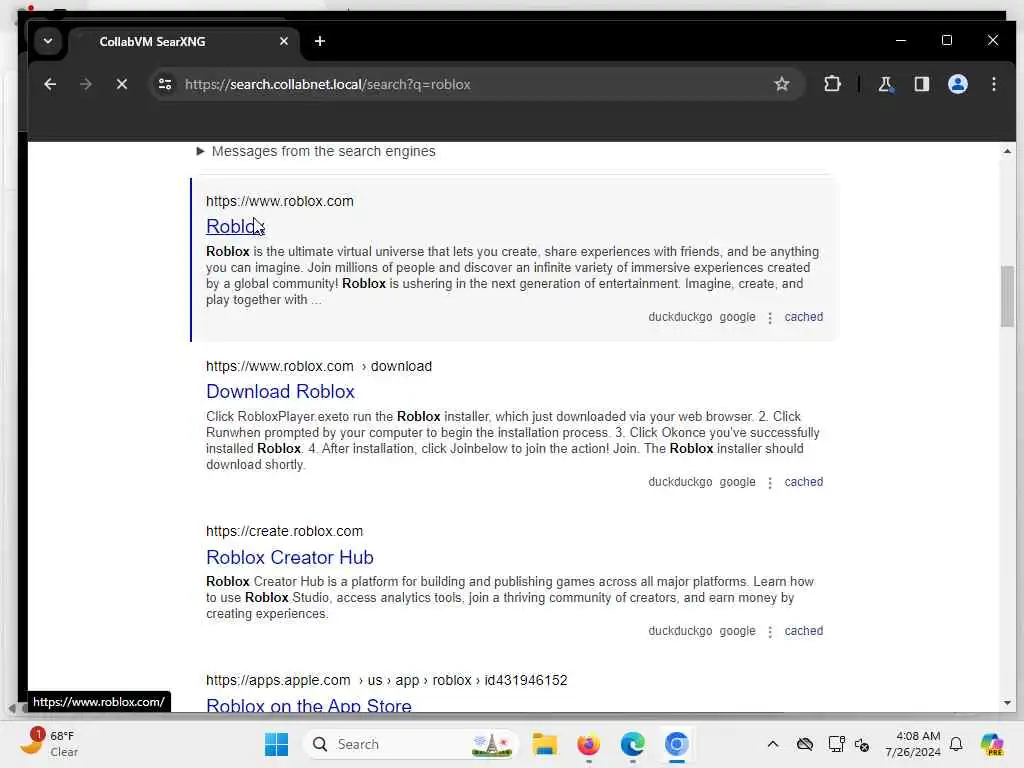Viewport: 1024px width, 768px height.
Task: Click the cloud sync tray icon
Action: coord(805,744)
